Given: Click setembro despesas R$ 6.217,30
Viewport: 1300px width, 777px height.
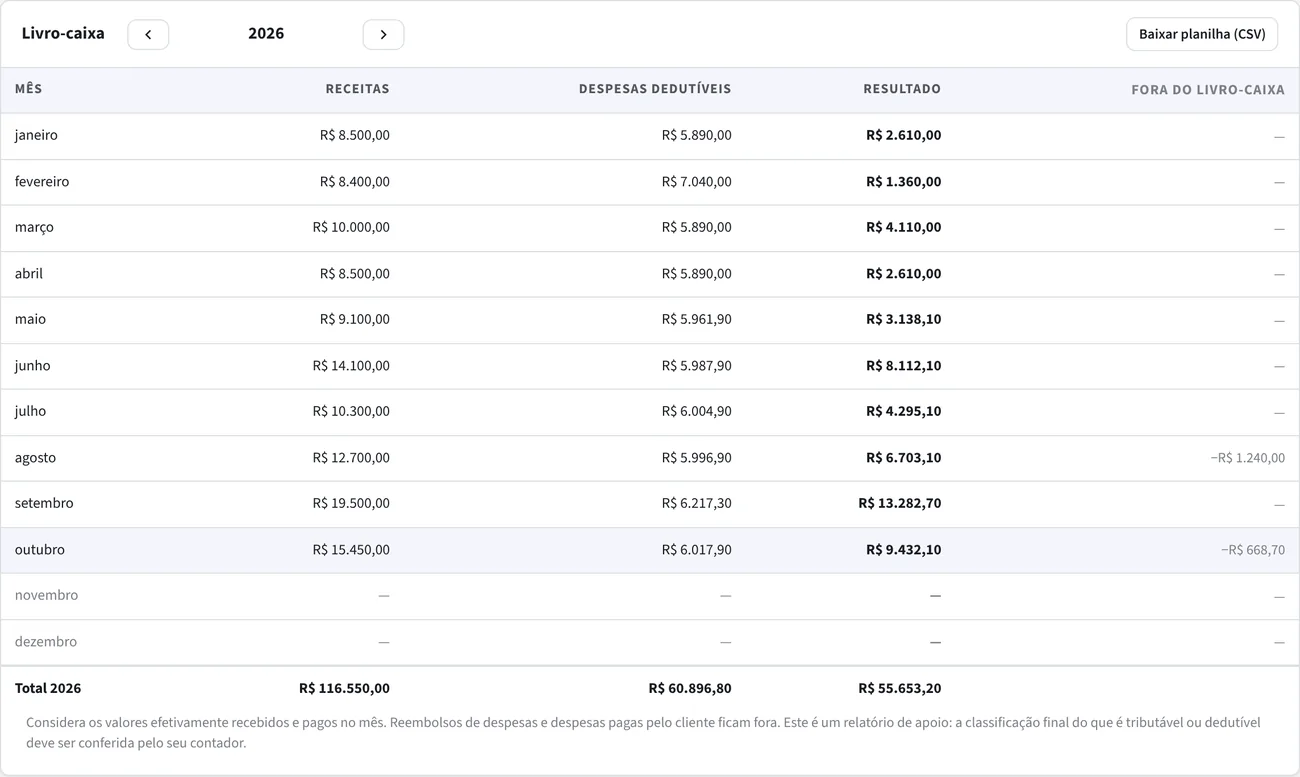Looking at the screenshot, I should click(x=697, y=503).
